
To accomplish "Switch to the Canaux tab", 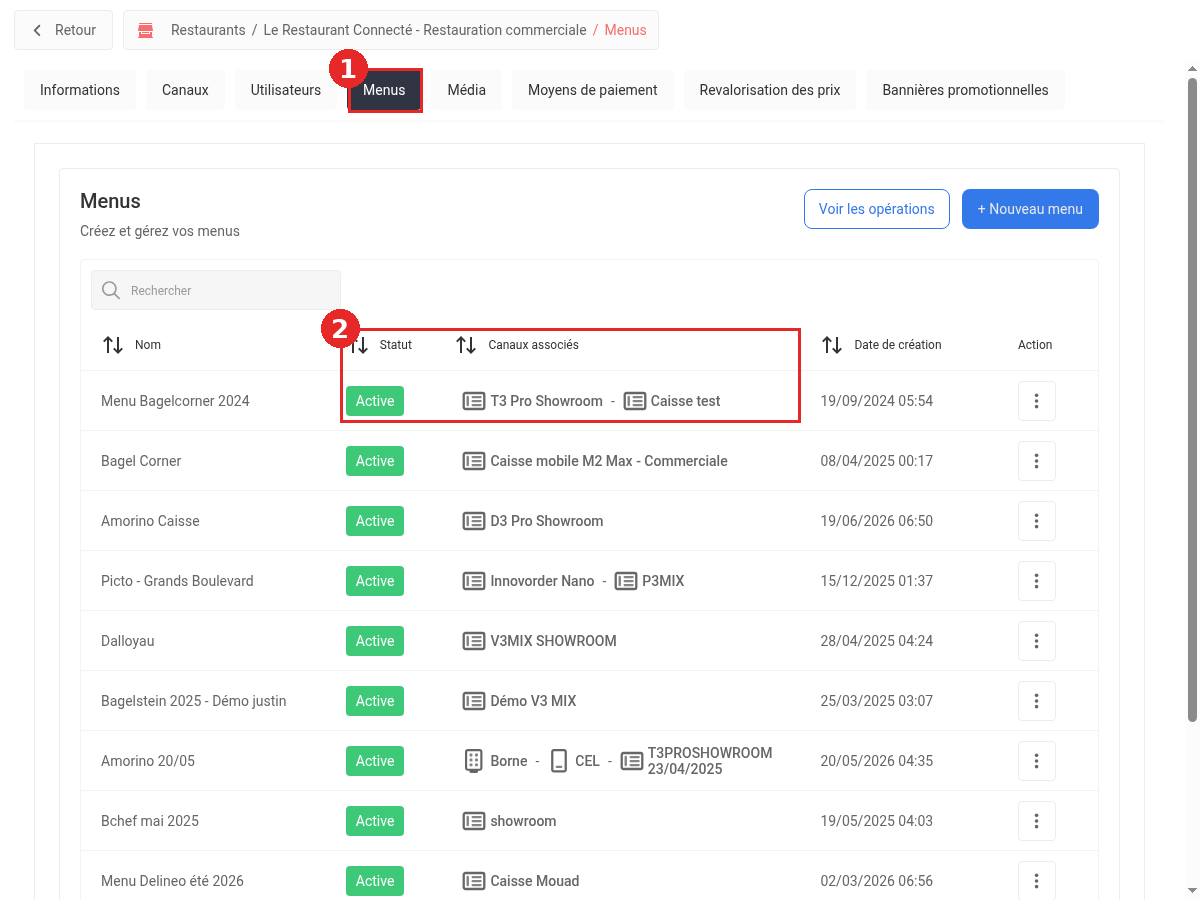I will (185, 90).
